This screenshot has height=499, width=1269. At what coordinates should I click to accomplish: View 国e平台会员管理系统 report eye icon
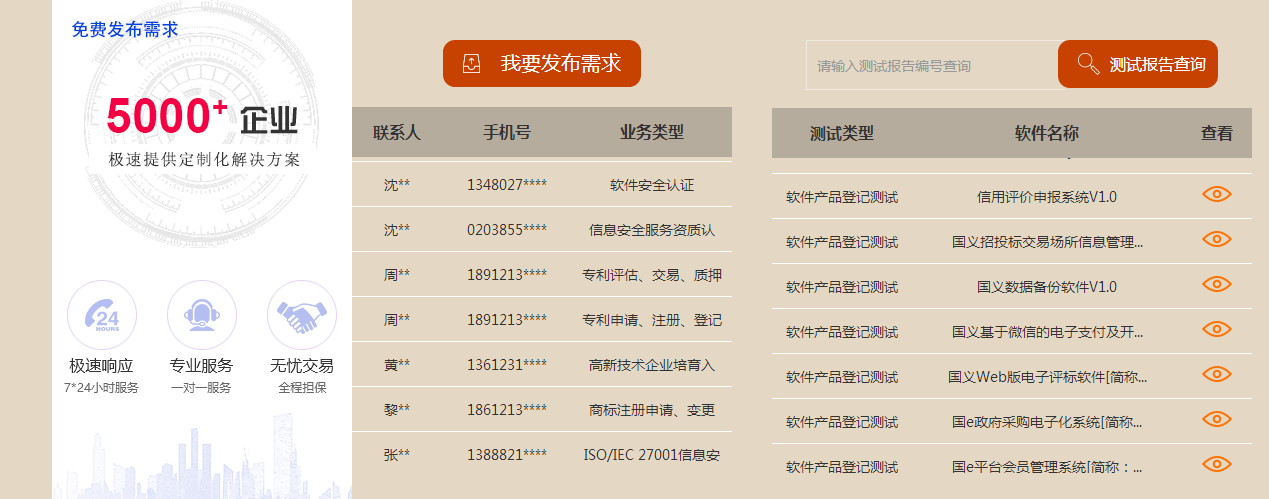click(1216, 464)
